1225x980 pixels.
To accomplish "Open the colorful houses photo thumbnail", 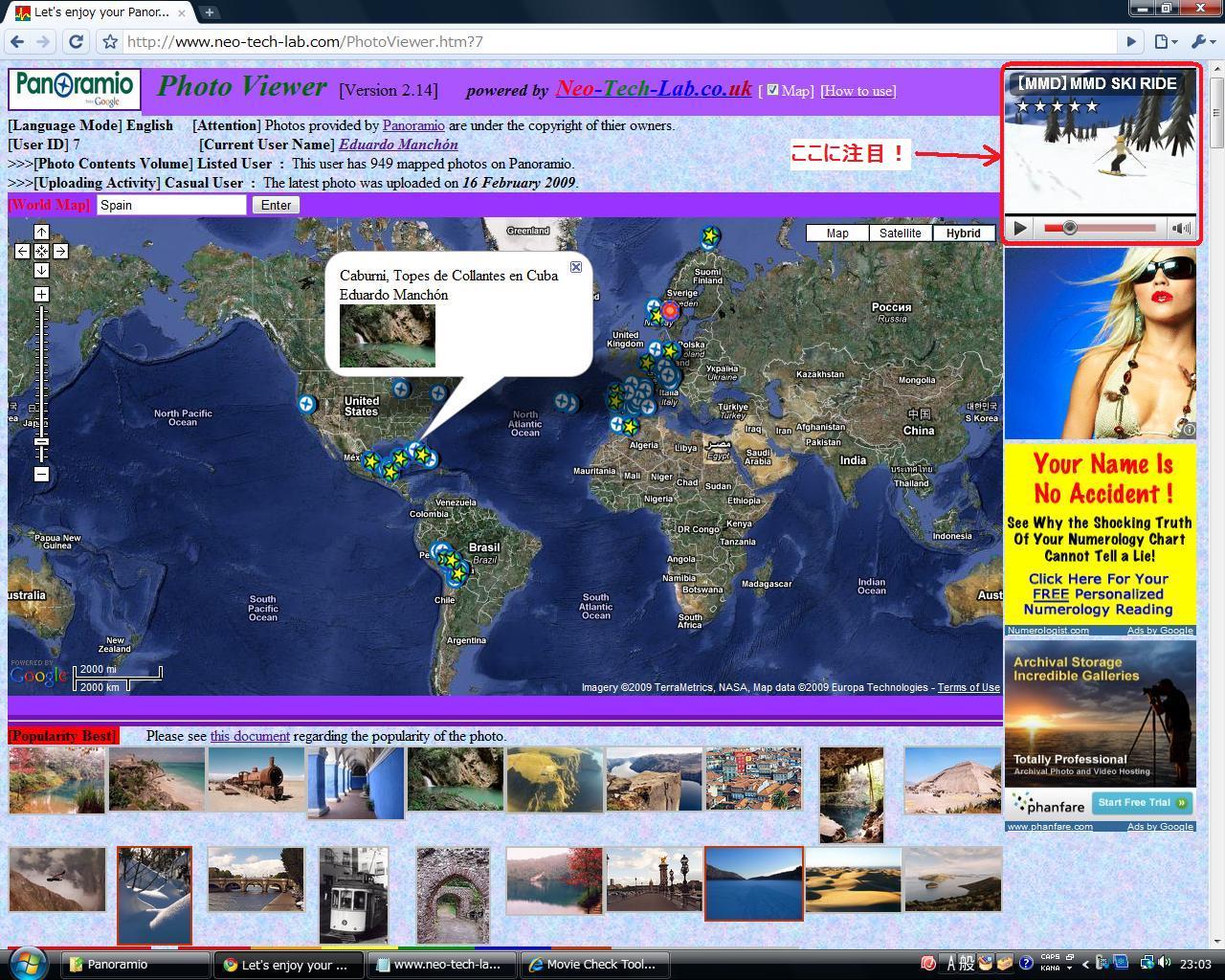I will [754, 778].
